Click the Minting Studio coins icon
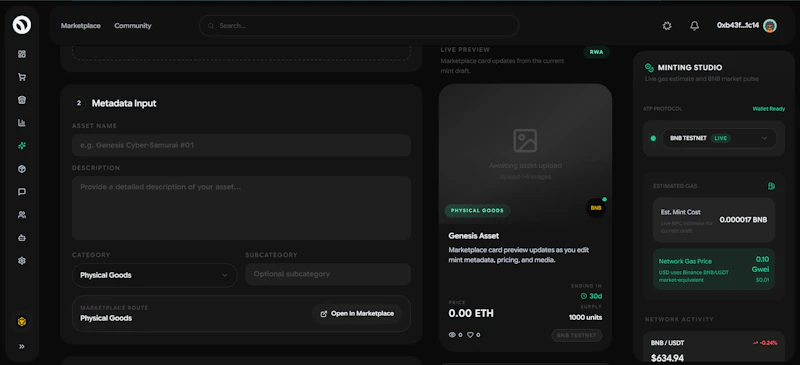 [x=649, y=67]
